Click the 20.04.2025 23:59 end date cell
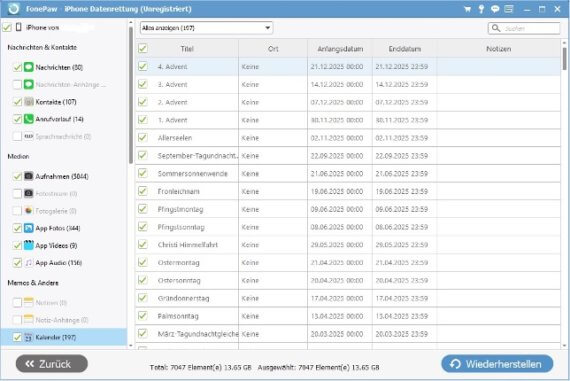 402,280
